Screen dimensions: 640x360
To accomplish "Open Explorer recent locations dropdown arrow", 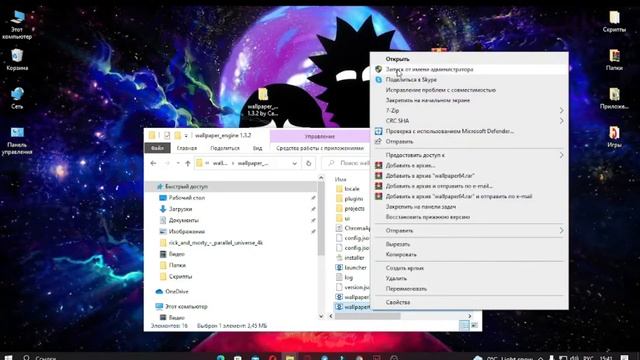I will pyautogui.click(x=178, y=163).
